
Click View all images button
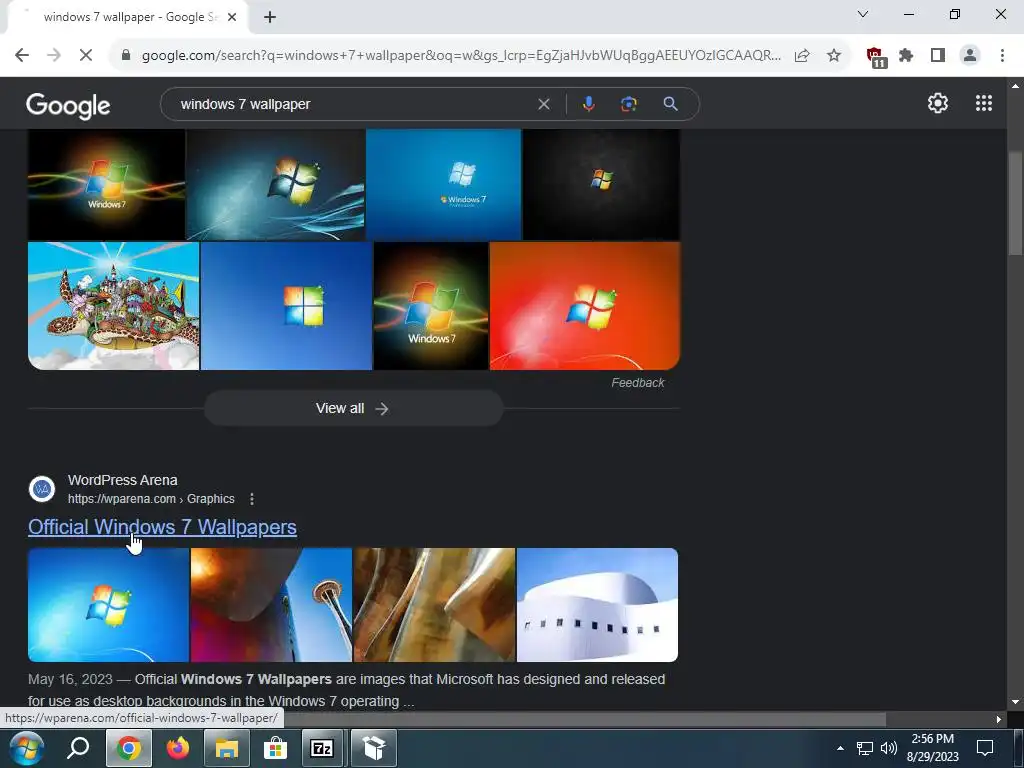tap(353, 408)
